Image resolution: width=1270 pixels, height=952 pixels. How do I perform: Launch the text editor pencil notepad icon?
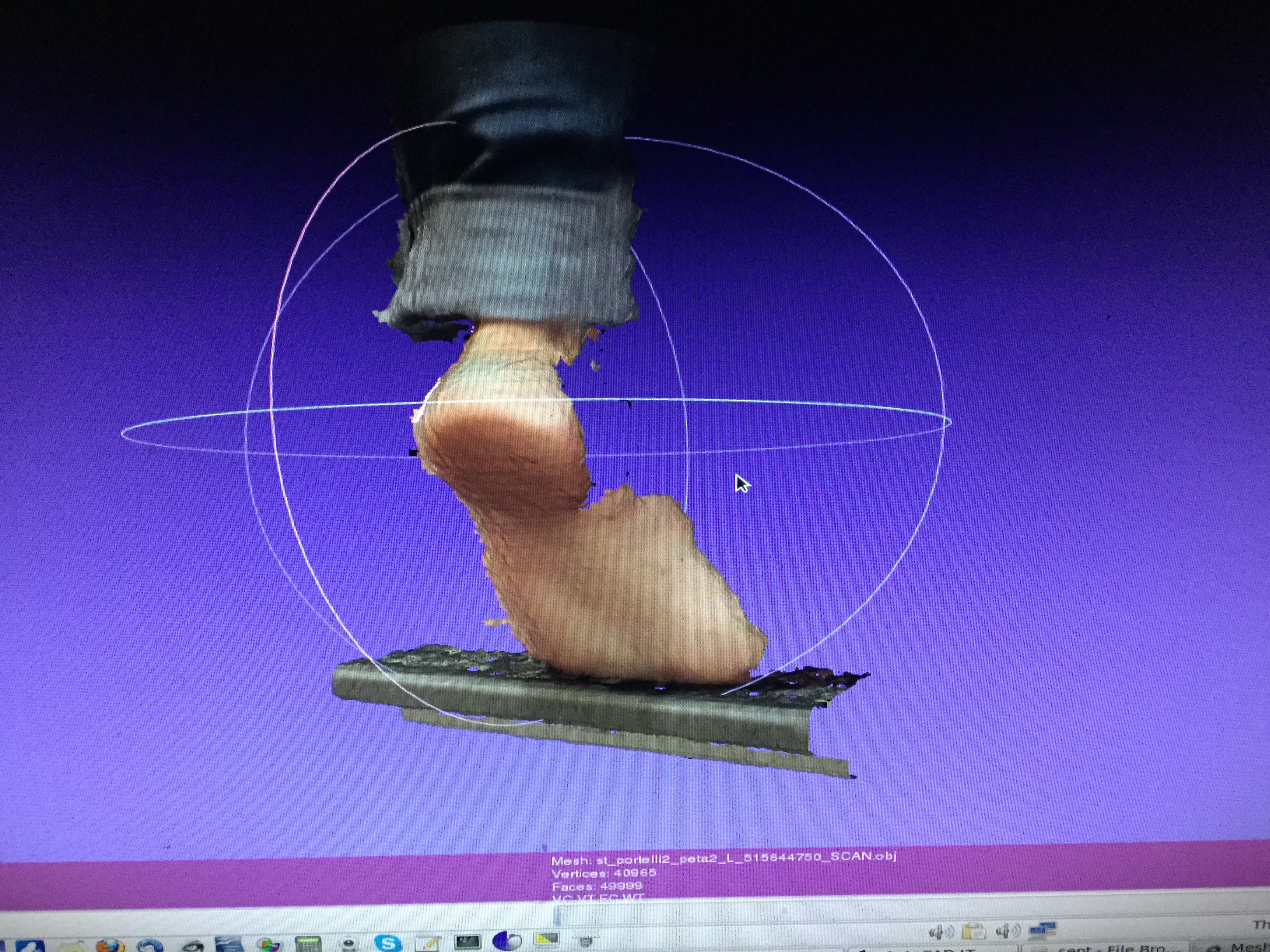tap(428, 943)
